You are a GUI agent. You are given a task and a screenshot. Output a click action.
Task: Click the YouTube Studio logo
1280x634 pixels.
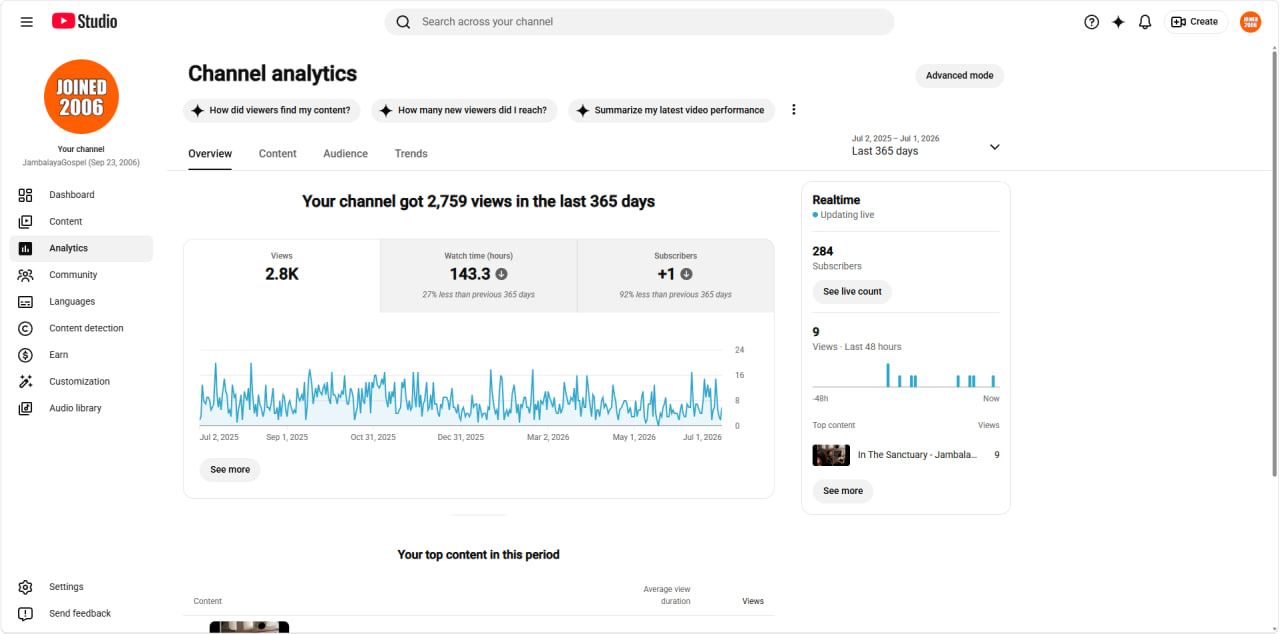85,21
